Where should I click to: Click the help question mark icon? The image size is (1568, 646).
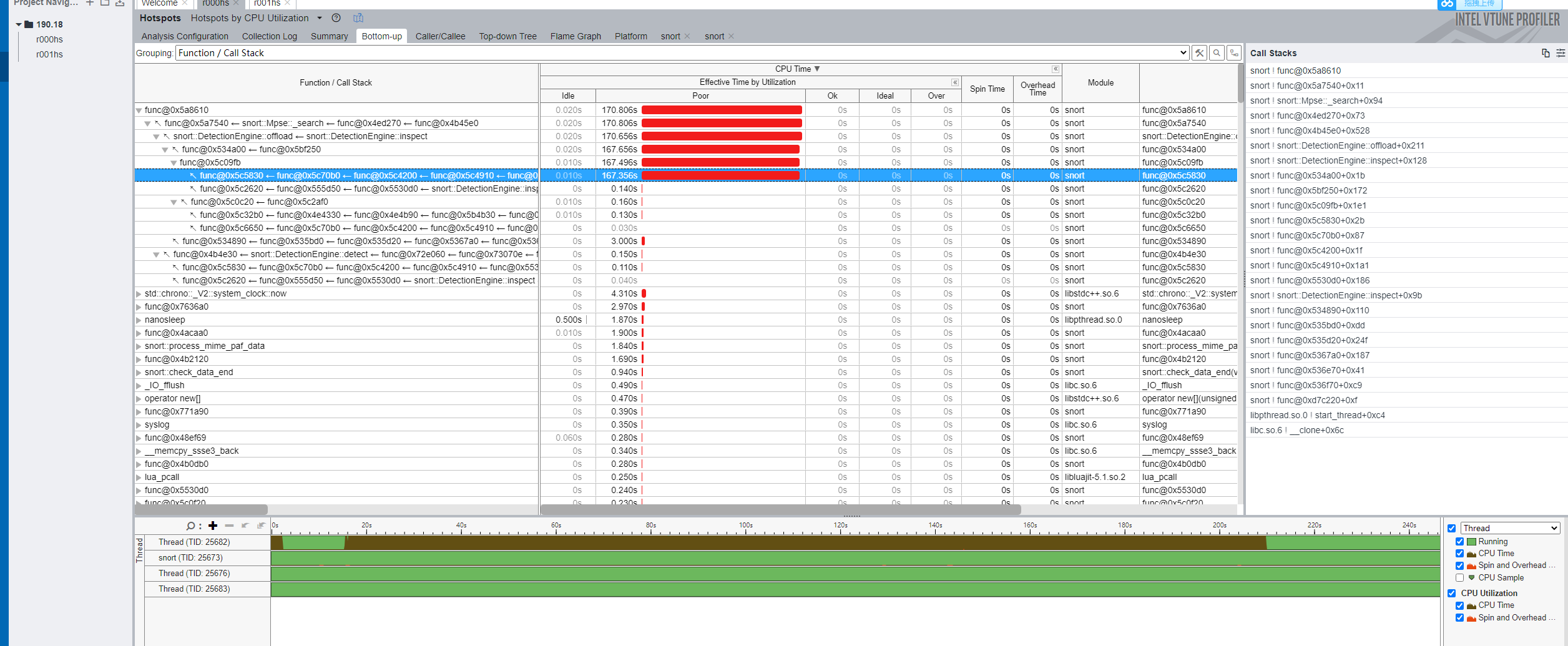point(336,18)
